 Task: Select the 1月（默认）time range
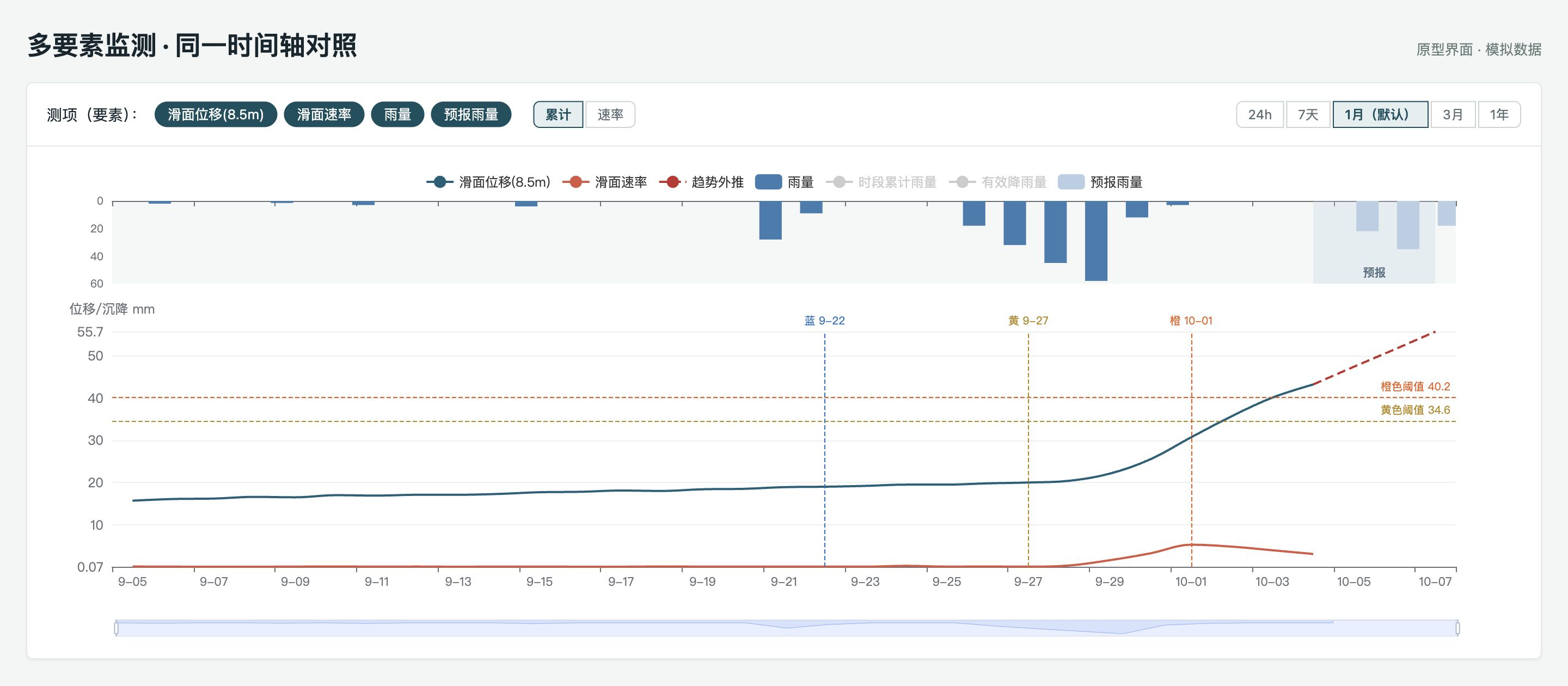[1381, 114]
